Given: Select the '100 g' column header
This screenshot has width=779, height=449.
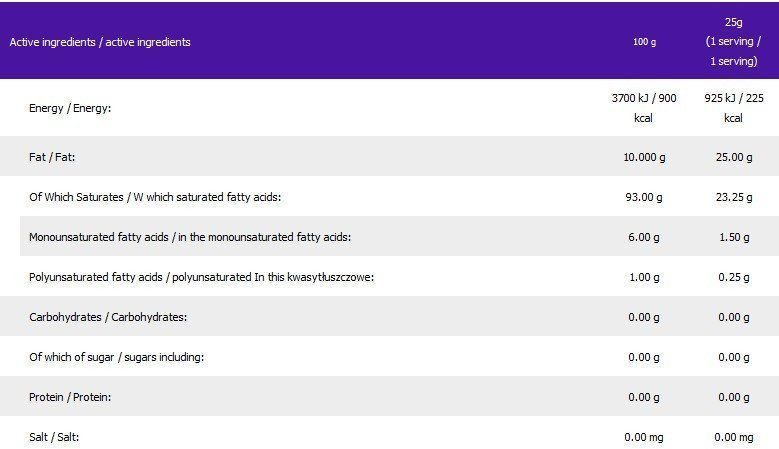Looking at the screenshot, I should [x=644, y=42].
